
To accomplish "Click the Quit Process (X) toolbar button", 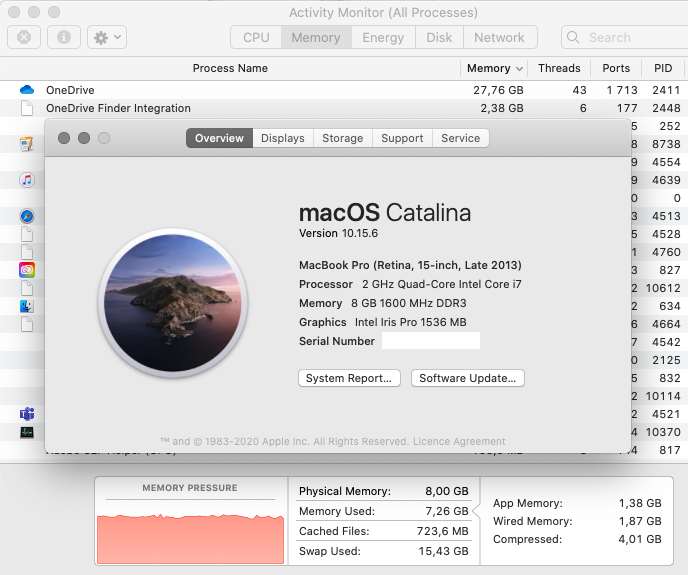I will tap(24, 37).
